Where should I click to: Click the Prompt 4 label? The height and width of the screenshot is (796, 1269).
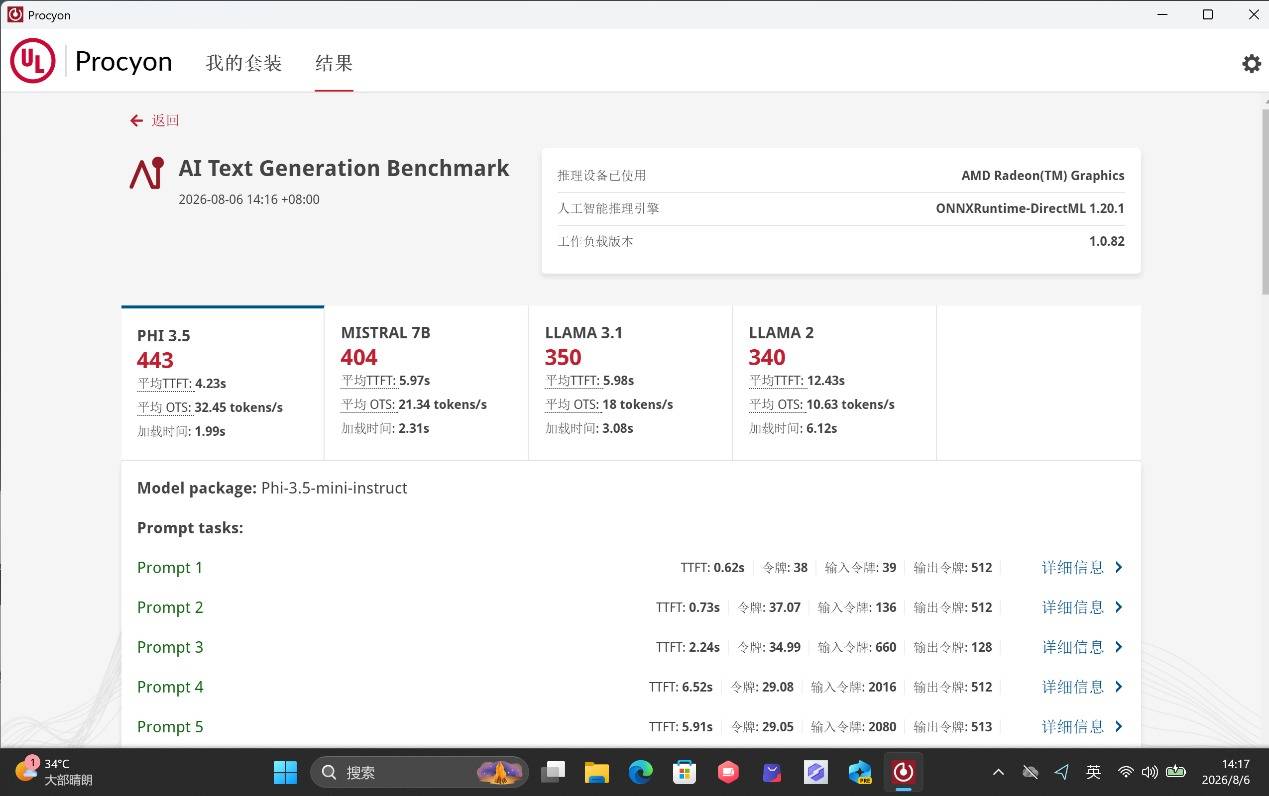170,687
